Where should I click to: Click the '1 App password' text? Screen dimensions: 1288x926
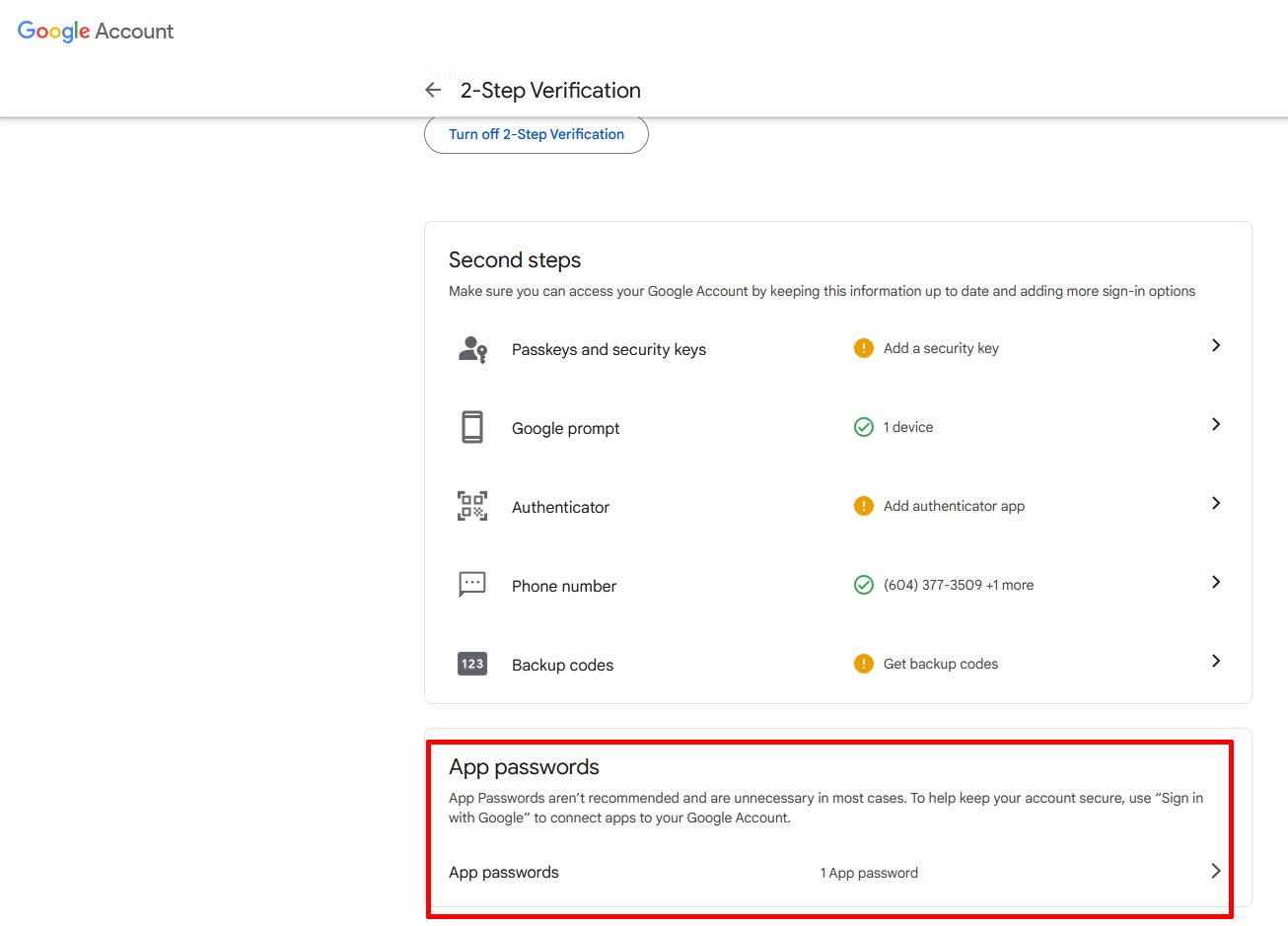[869, 873]
